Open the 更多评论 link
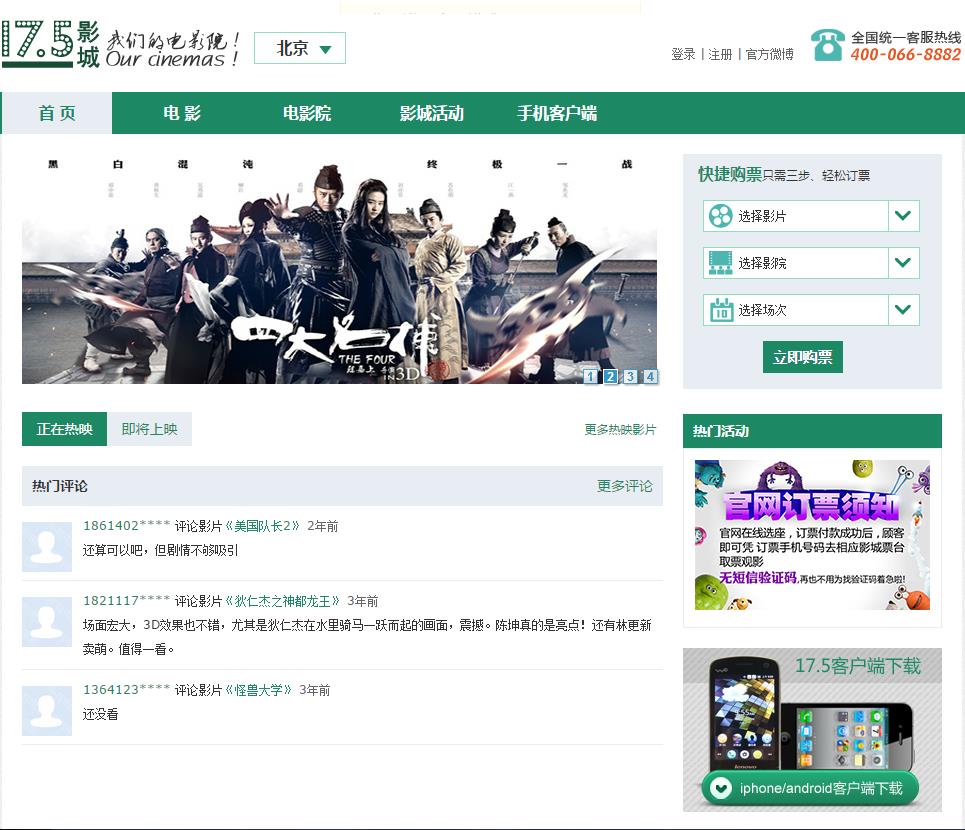This screenshot has height=830, width=965. click(x=625, y=486)
